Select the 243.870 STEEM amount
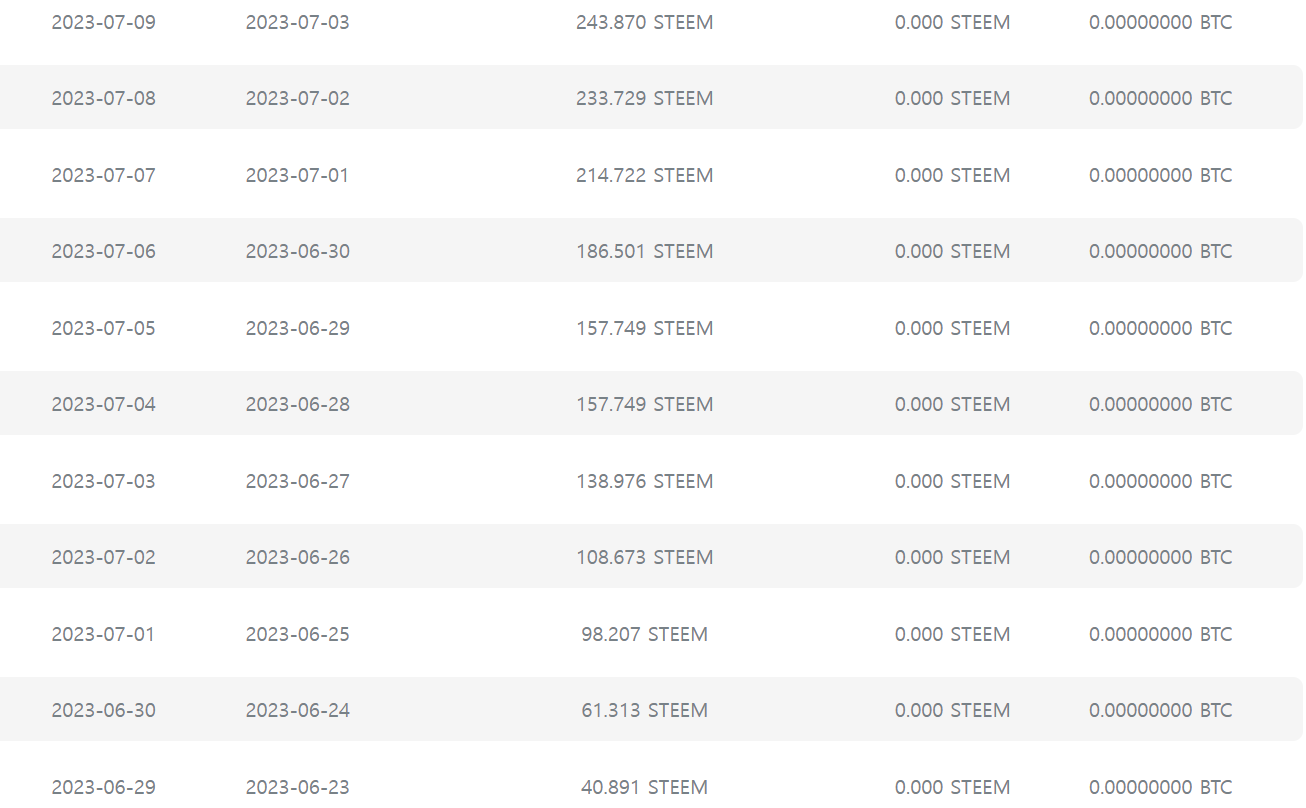The width and height of the screenshot is (1306, 808). pyautogui.click(x=645, y=22)
